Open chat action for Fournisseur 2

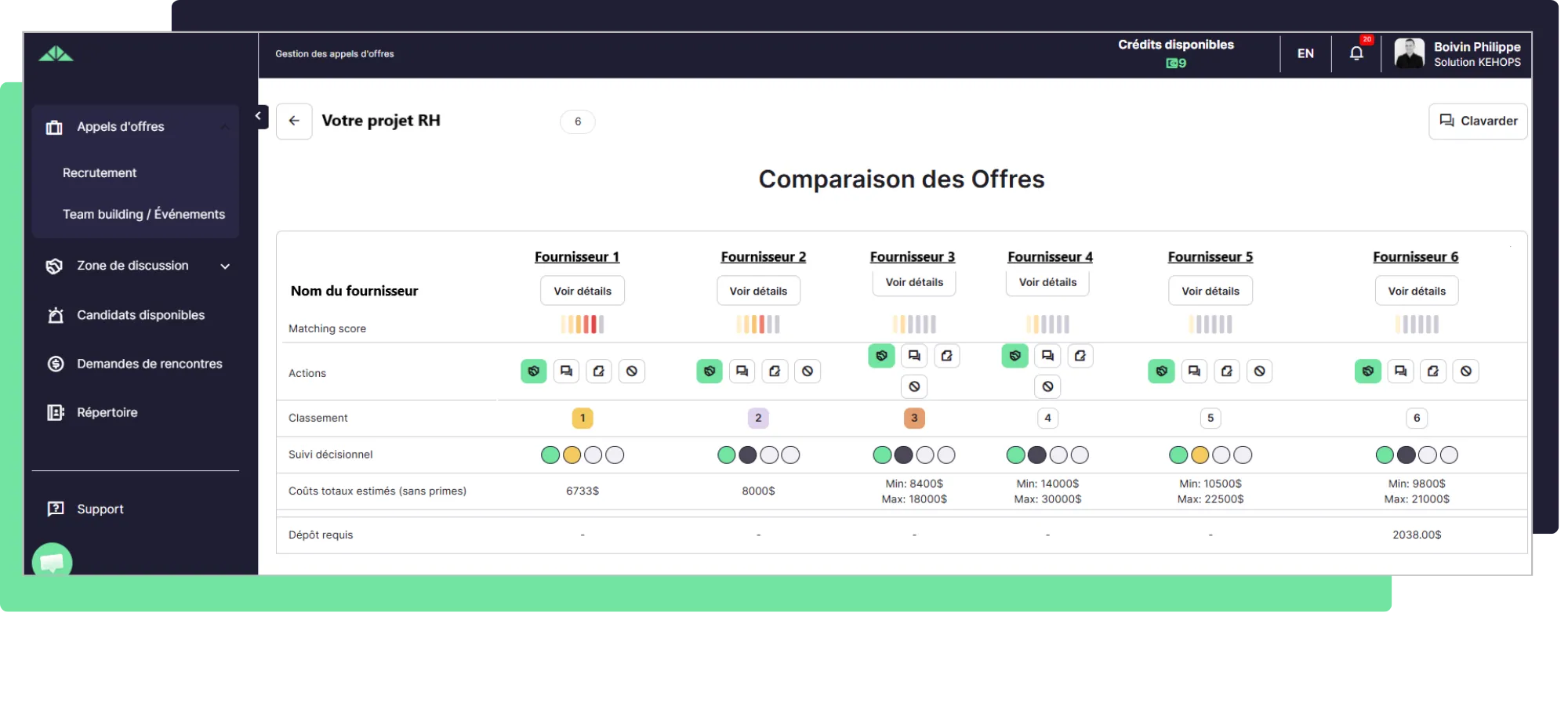(742, 372)
